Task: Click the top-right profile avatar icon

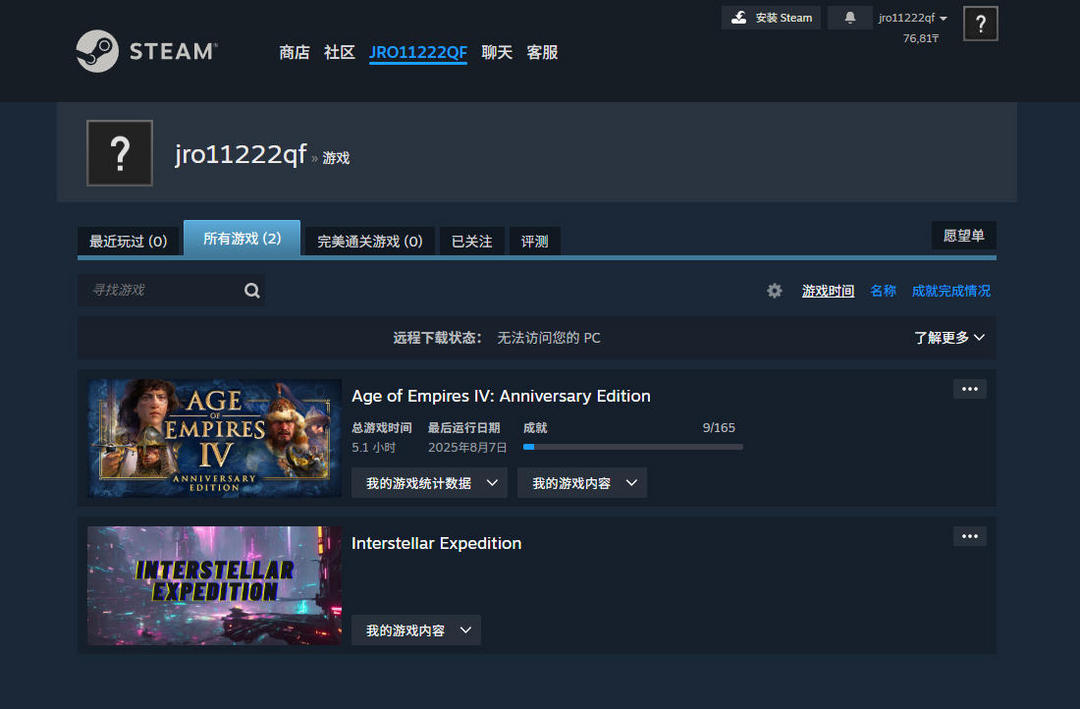Action: (980, 23)
